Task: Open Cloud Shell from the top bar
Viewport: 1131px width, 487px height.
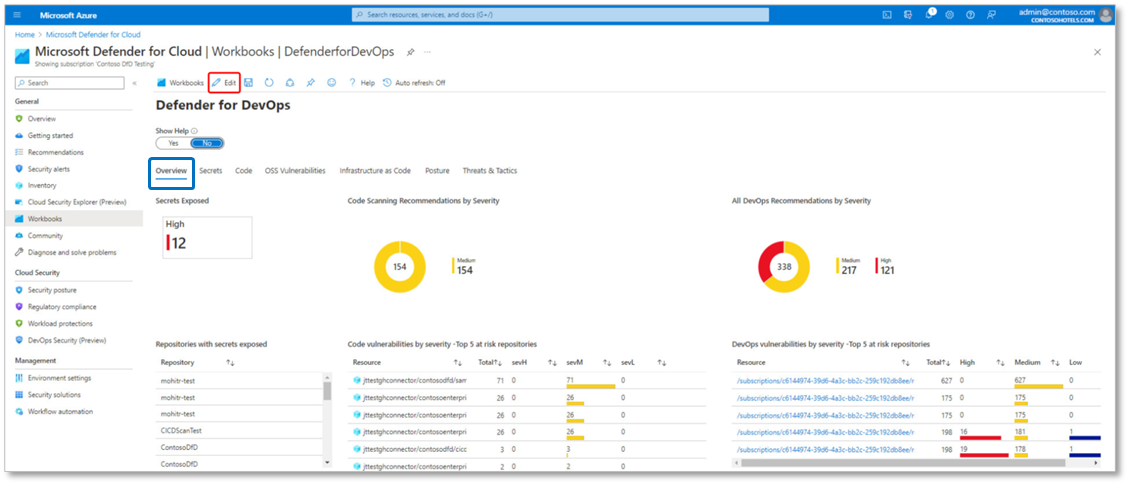Action: point(887,15)
